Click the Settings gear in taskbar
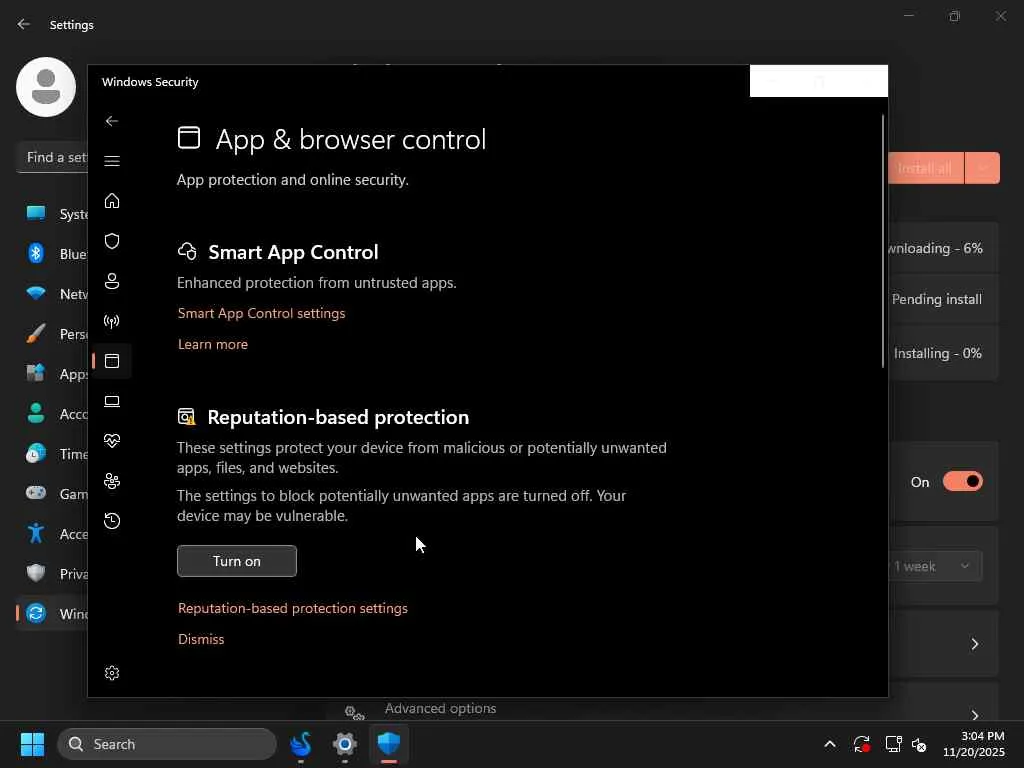 pyautogui.click(x=345, y=744)
